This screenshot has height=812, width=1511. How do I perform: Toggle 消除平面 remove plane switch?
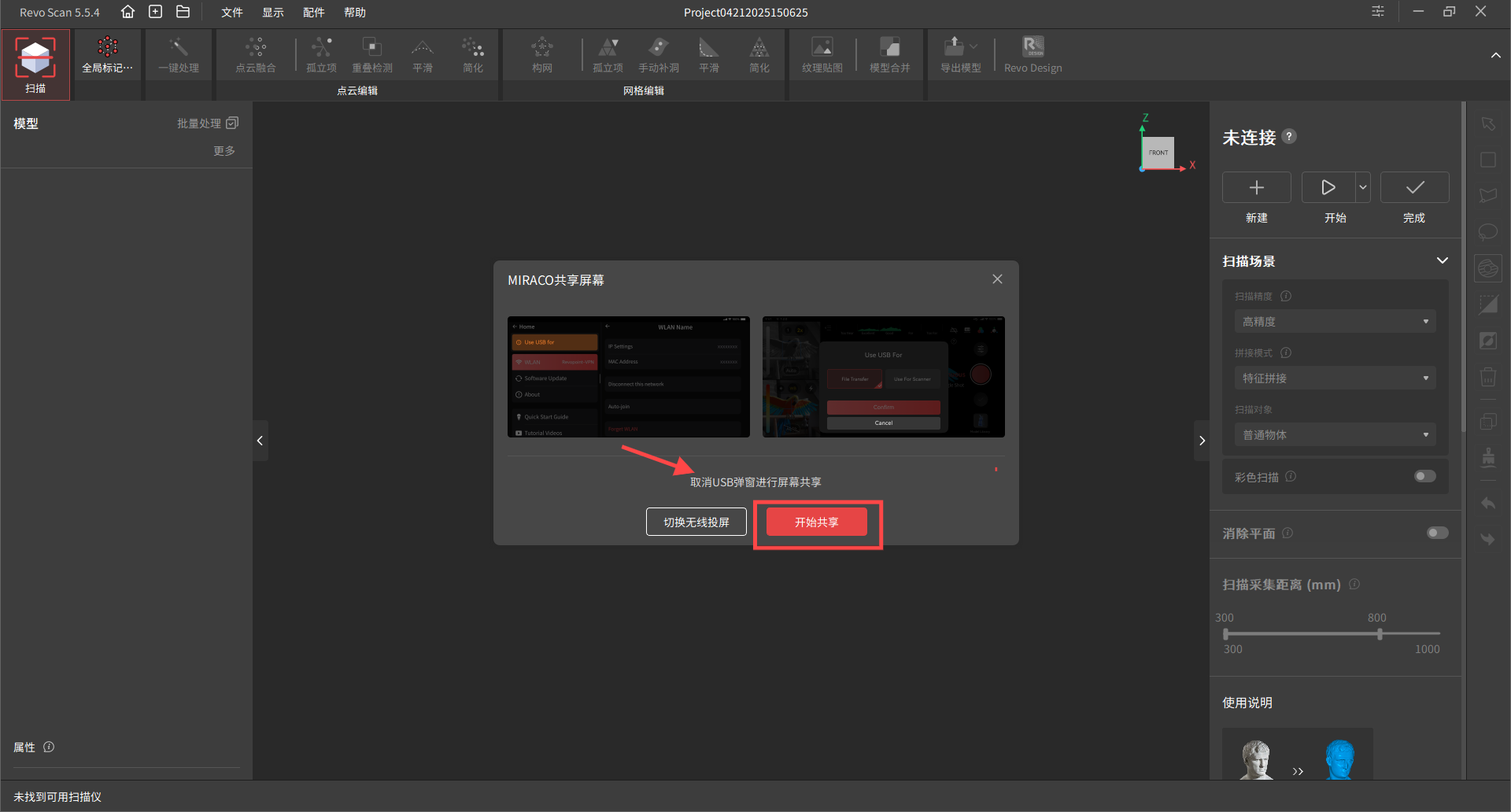pyautogui.click(x=1438, y=533)
